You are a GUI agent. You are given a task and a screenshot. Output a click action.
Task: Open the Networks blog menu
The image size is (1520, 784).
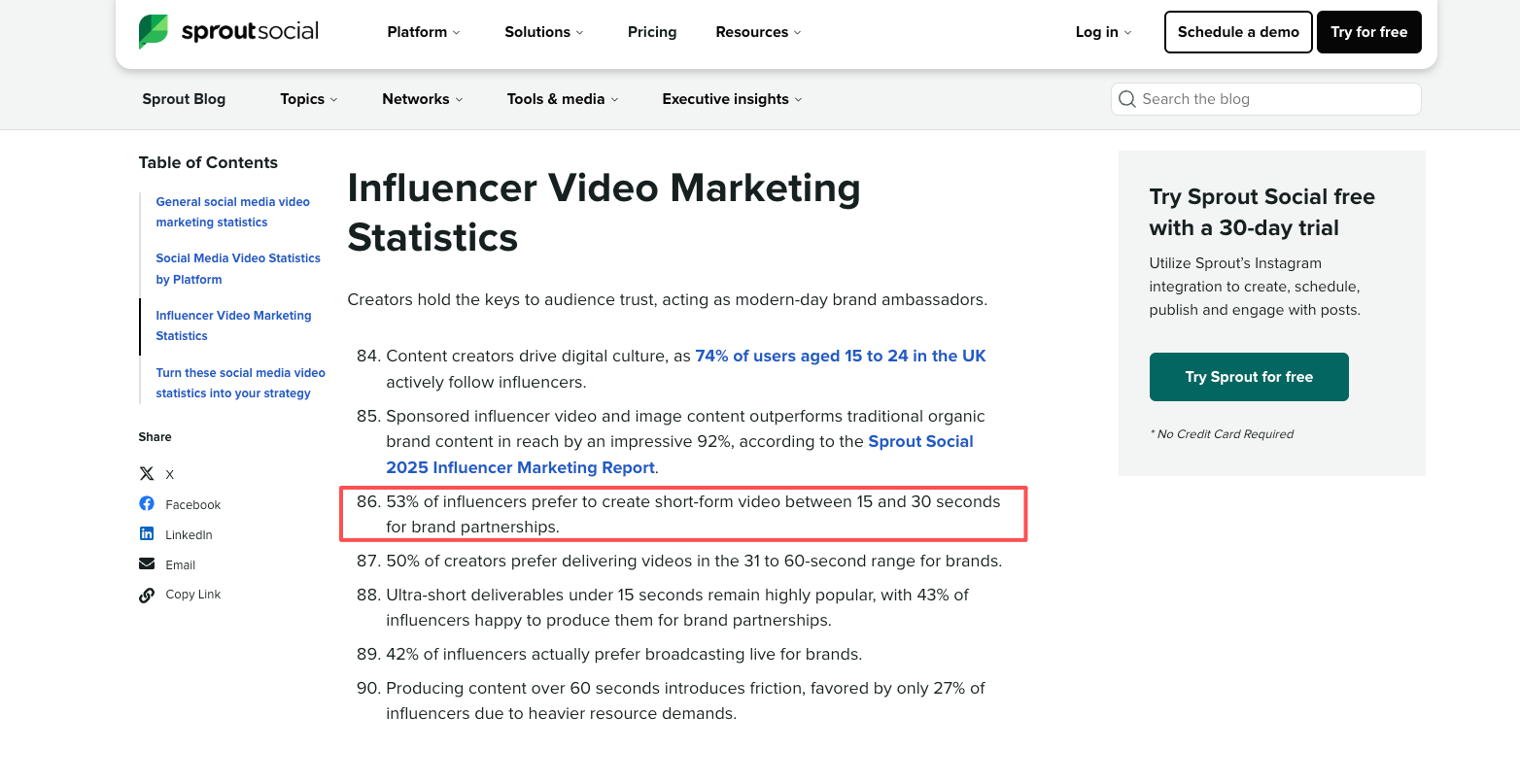click(x=423, y=99)
